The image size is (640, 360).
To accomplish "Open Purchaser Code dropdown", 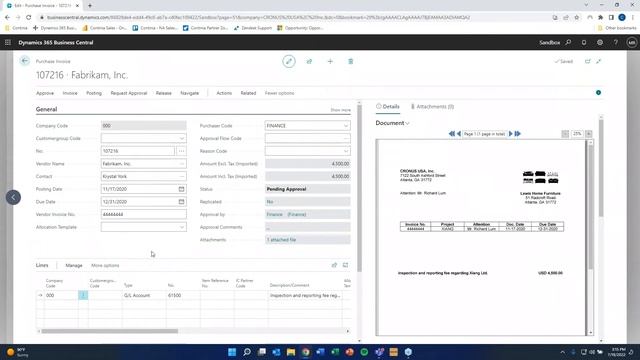I will [346, 126].
